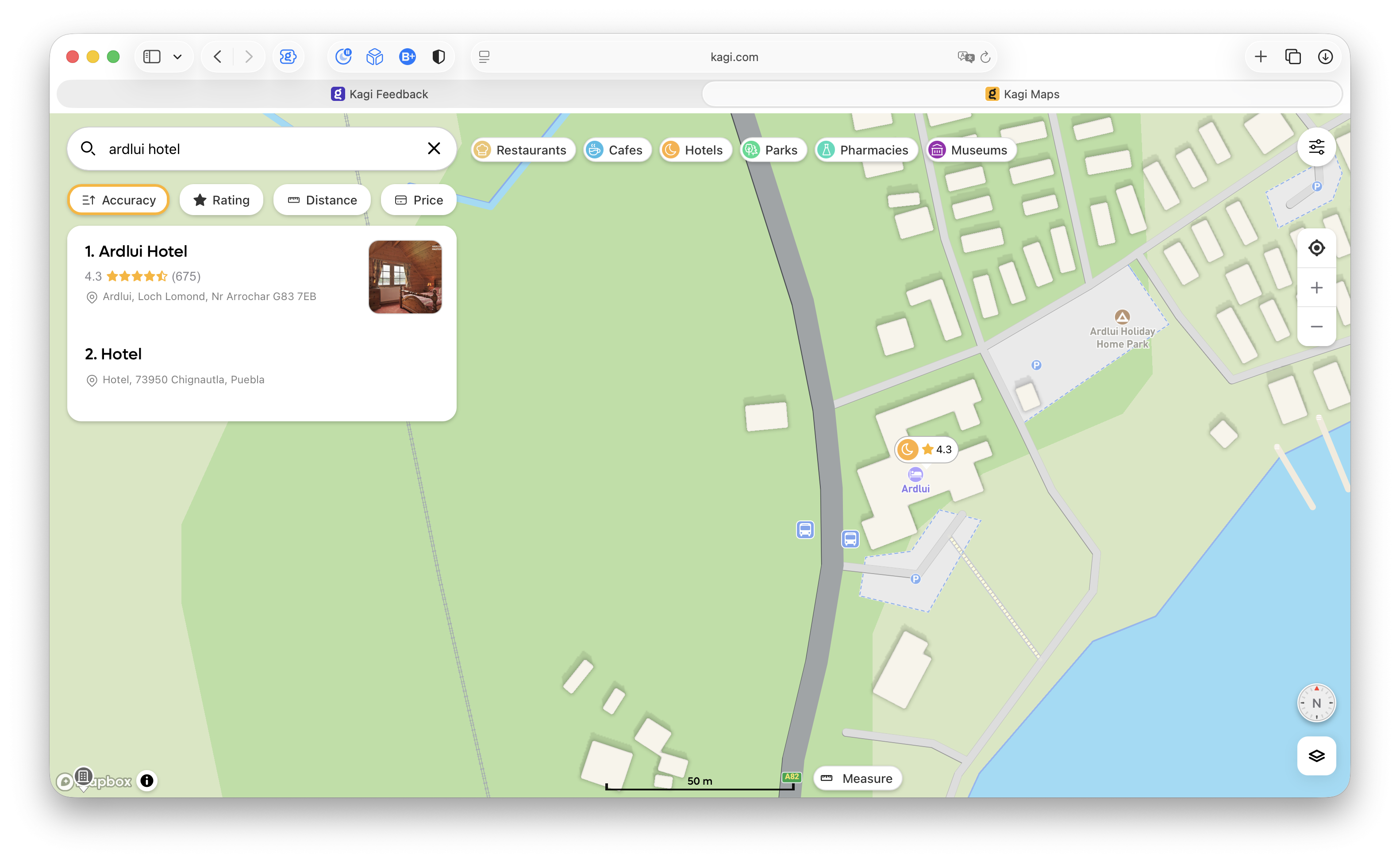The height and width of the screenshot is (863, 1400).
Task: Click the search input field
Action: coord(257,149)
